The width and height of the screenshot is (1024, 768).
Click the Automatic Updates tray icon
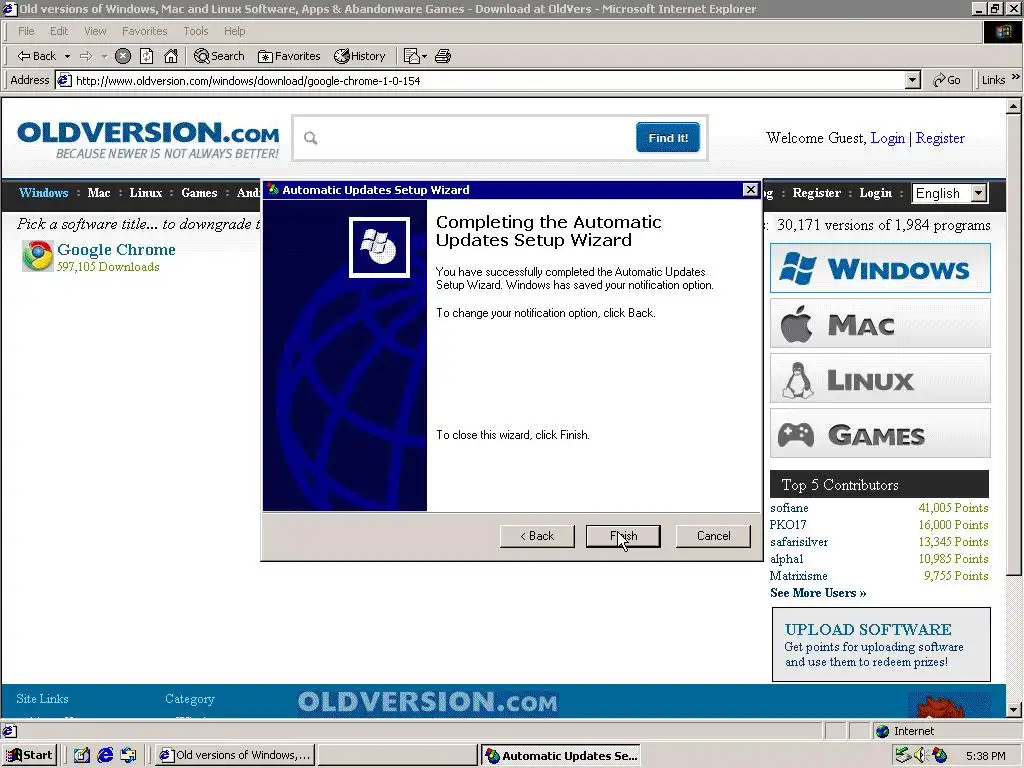pyautogui.click(x=940, y=755)
